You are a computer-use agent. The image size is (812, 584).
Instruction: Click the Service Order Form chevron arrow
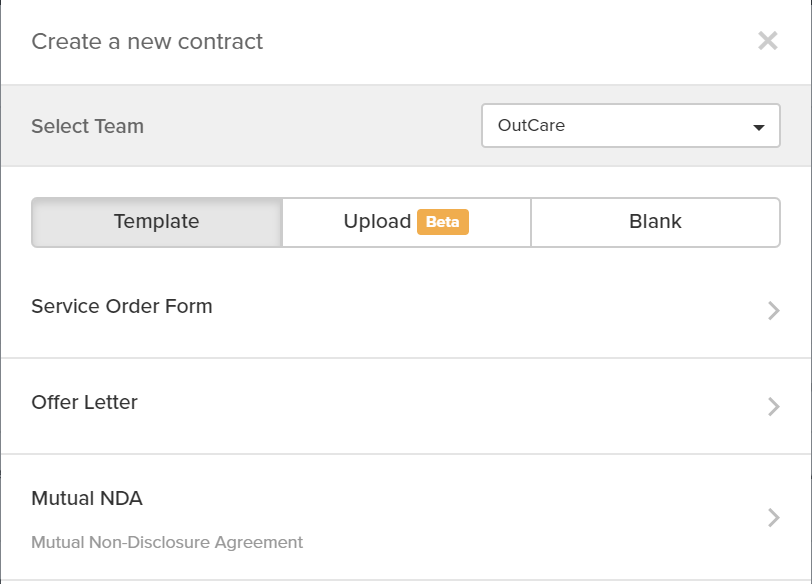coord(773,310)
